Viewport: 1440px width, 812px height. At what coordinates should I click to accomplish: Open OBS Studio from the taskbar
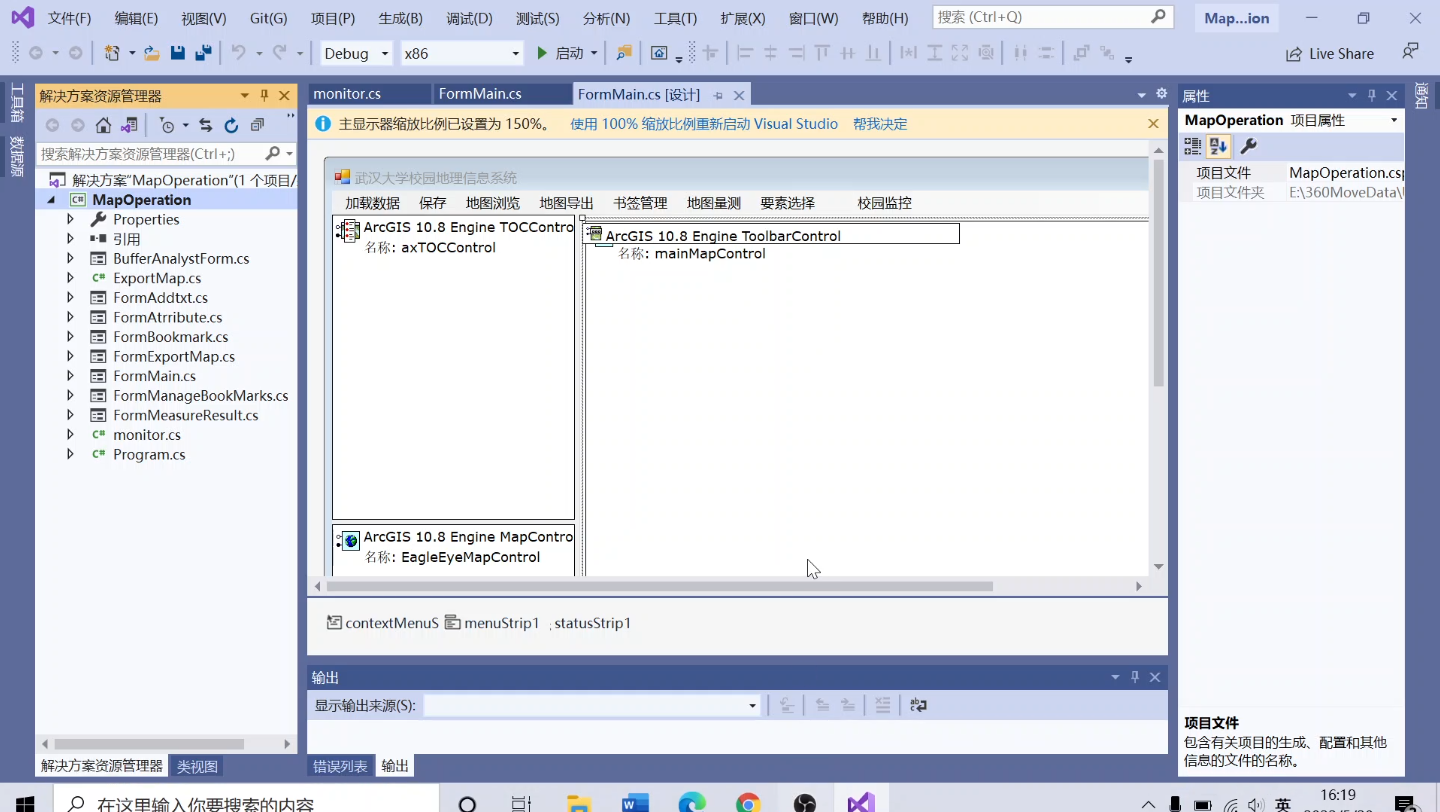click(804, 803)
